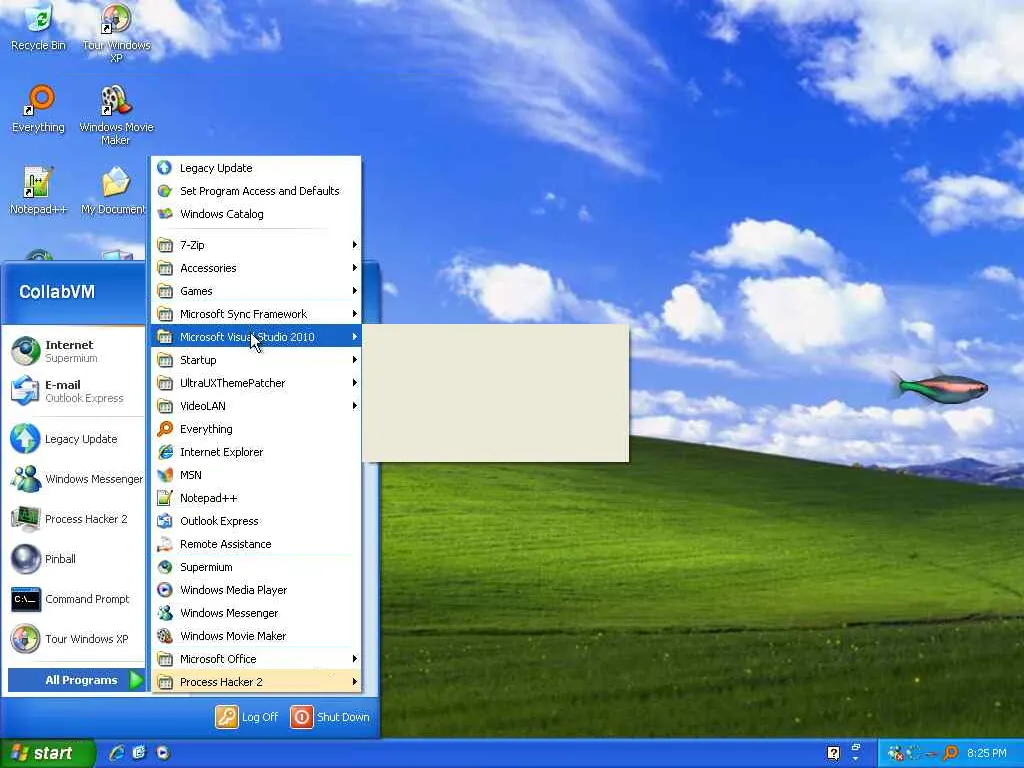
Task: Launch Supermium from All Programs
Action: pos(256,567)
